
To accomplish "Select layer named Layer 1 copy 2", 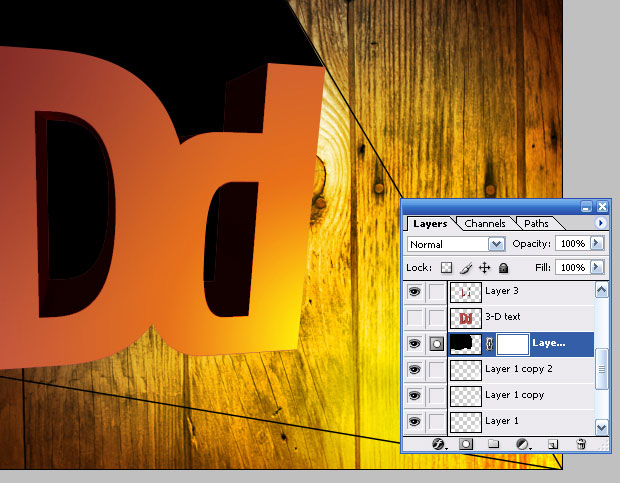I will (518, 369).
